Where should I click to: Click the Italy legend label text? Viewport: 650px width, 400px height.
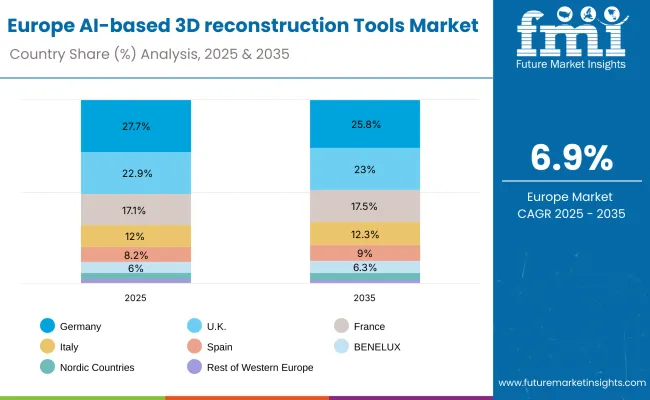coord(69,347)
